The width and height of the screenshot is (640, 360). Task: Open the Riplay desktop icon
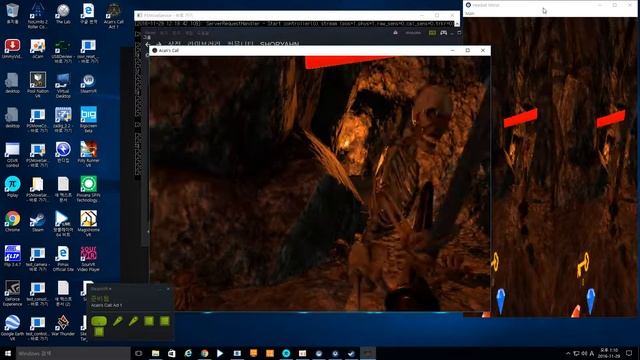pos(12,187)
